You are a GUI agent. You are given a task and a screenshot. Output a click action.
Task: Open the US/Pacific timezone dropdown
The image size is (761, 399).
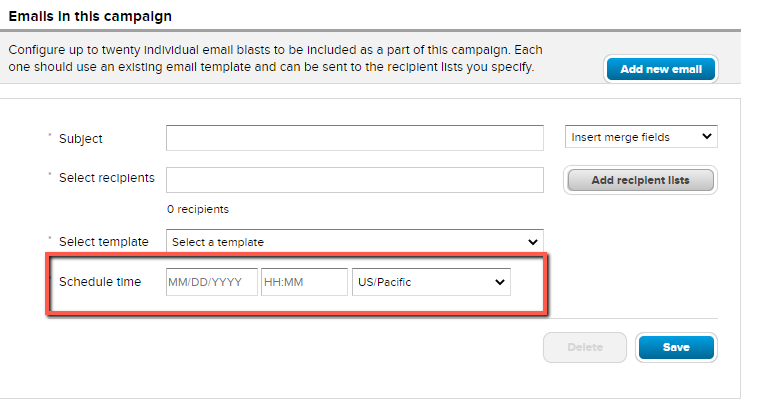(x=431, y=282)
